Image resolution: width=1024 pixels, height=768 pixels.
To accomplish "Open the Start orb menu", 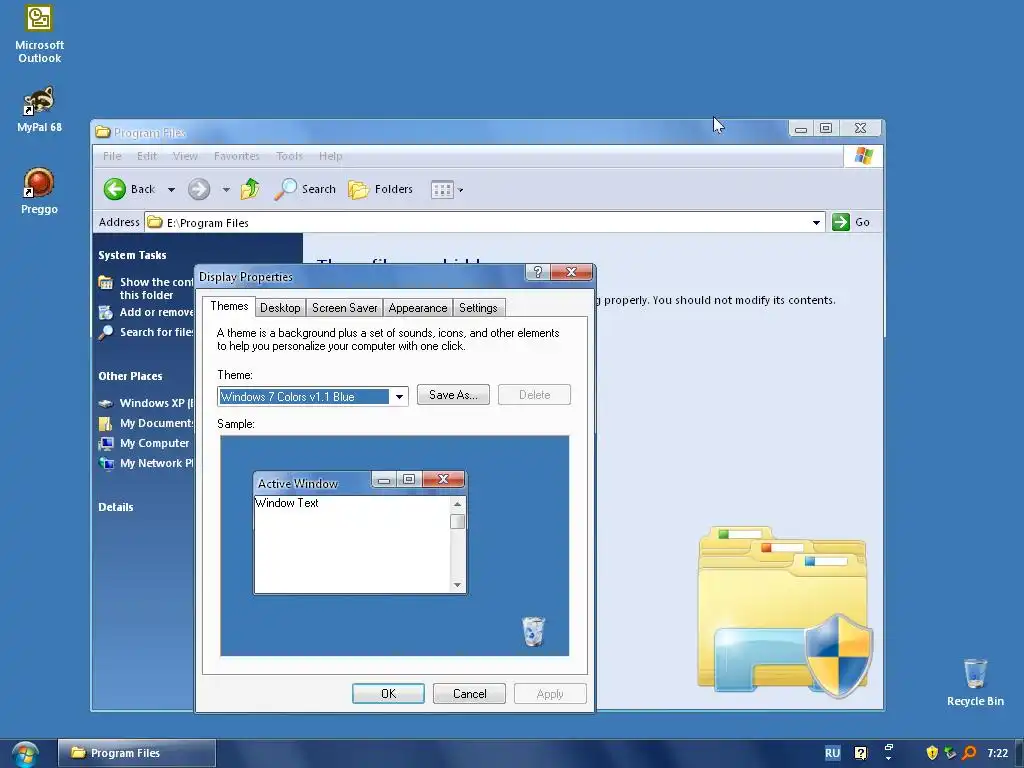I will [x=24, y=754].
